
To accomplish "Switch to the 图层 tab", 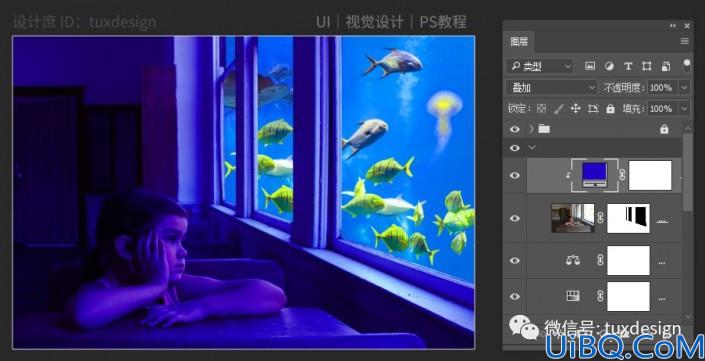I will [x=518, y=42].
